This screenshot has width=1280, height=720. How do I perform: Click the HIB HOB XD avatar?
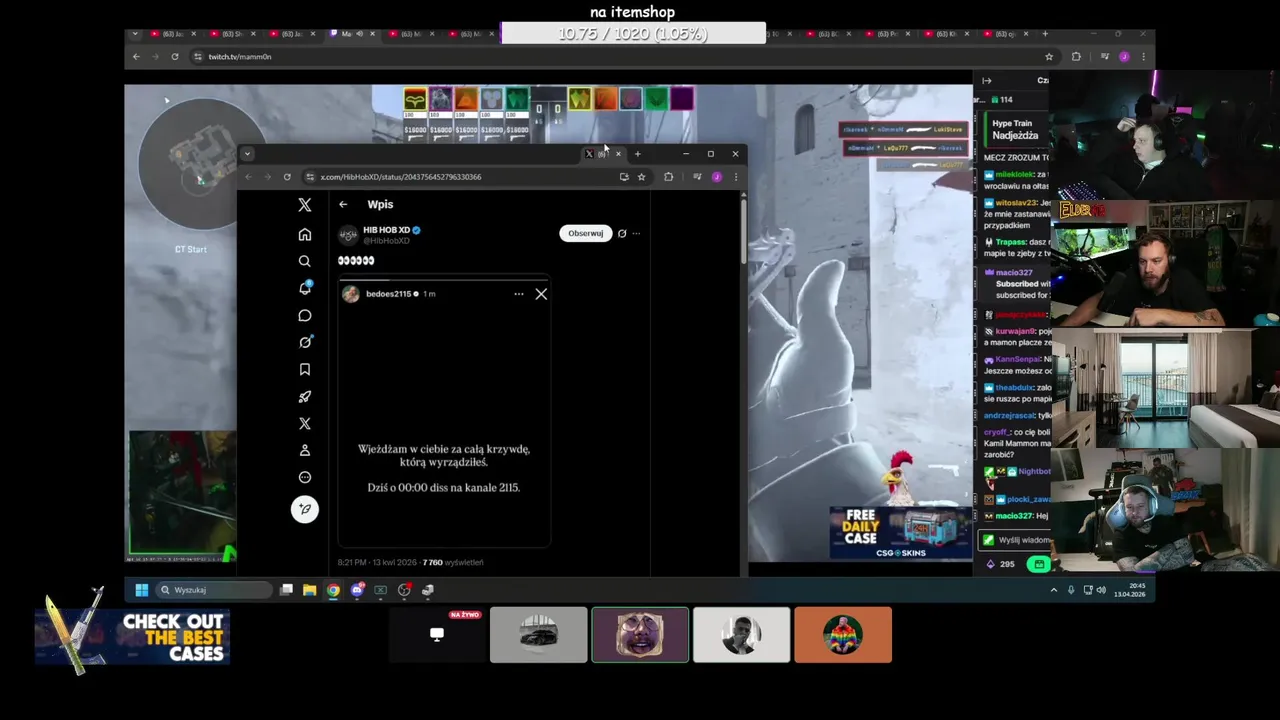(x=348, y=235)
